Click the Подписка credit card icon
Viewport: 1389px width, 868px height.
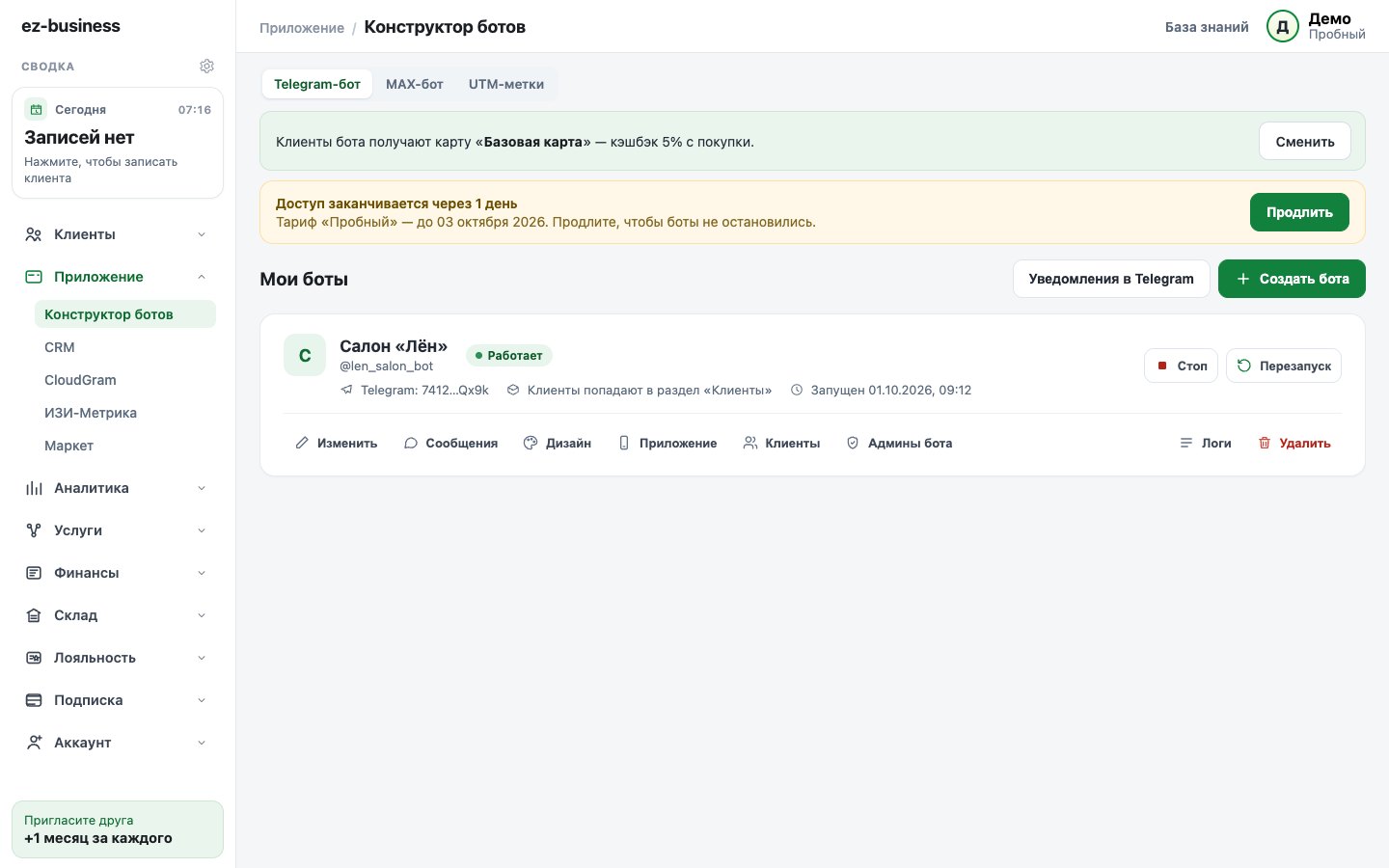34,700
